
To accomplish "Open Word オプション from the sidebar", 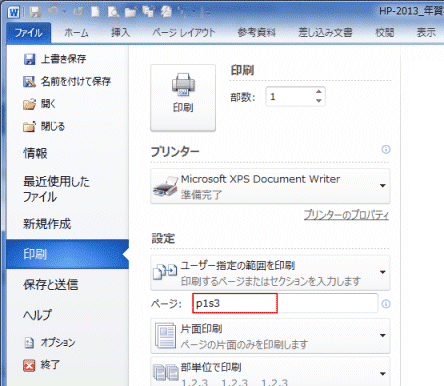I will click(50, 342).
